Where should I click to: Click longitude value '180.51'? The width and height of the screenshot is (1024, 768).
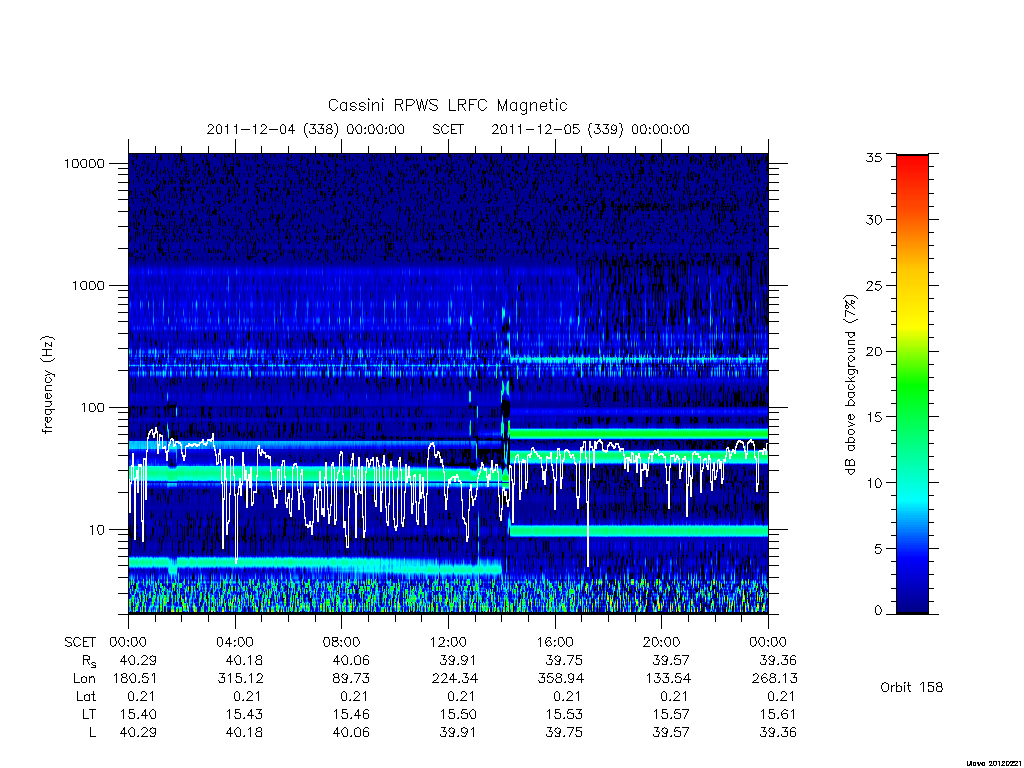point(135,679)
